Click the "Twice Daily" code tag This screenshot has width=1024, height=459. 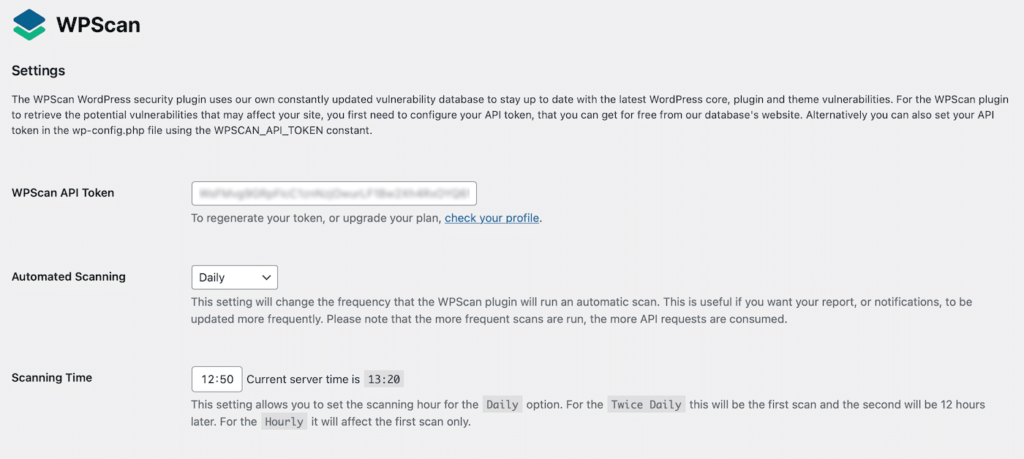646,405
